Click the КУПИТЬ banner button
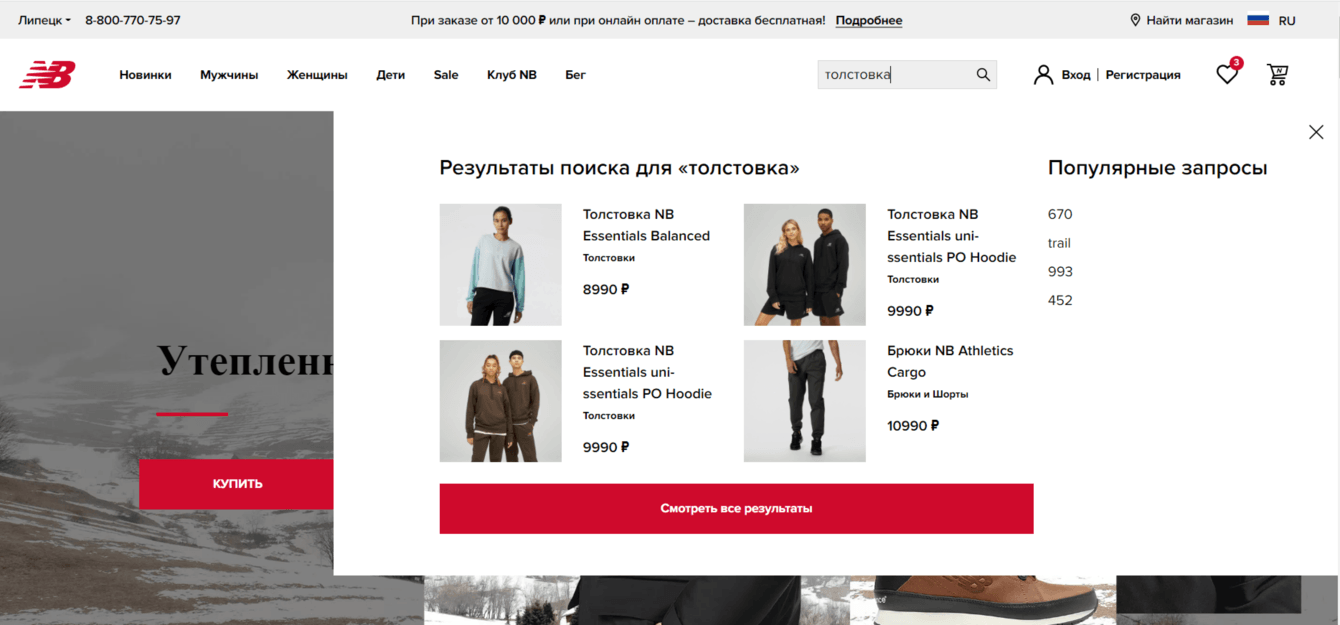 [x=237, y=484]
